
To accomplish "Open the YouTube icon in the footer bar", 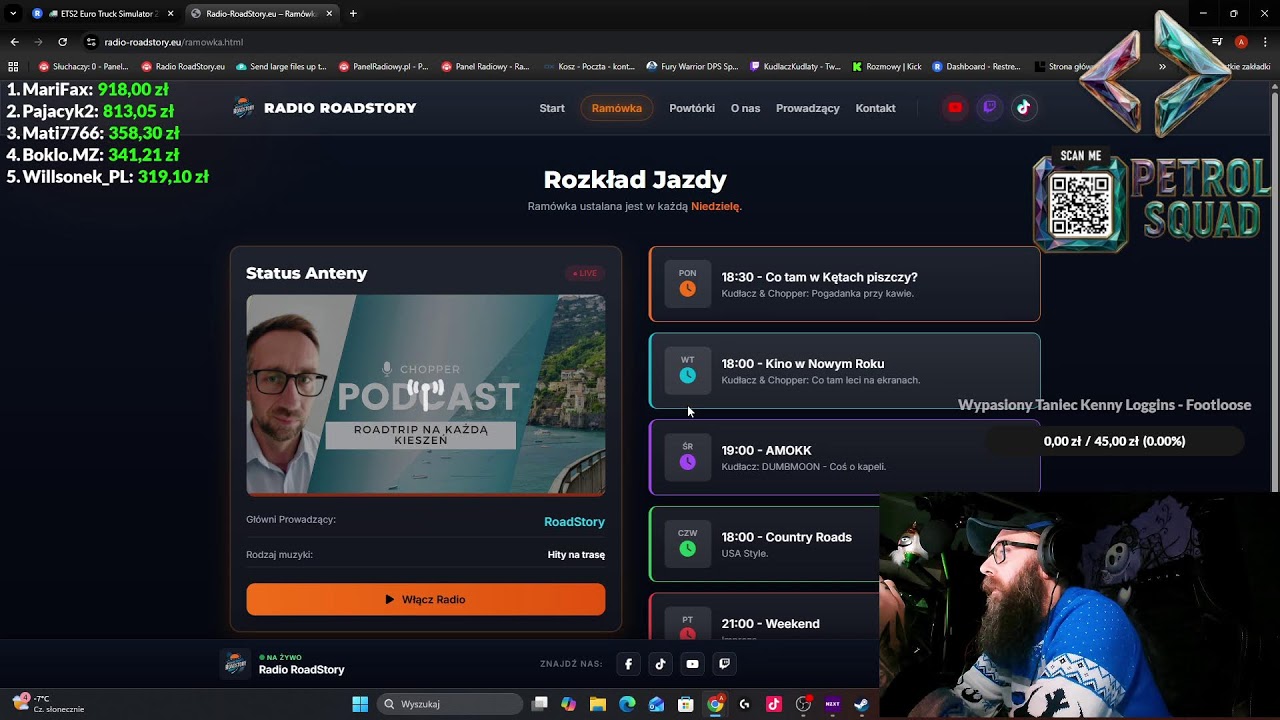I will [692, 663].
